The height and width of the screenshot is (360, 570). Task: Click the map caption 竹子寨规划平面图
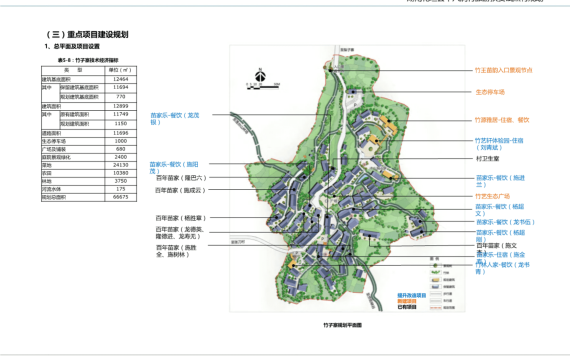[x=342, y=325]
